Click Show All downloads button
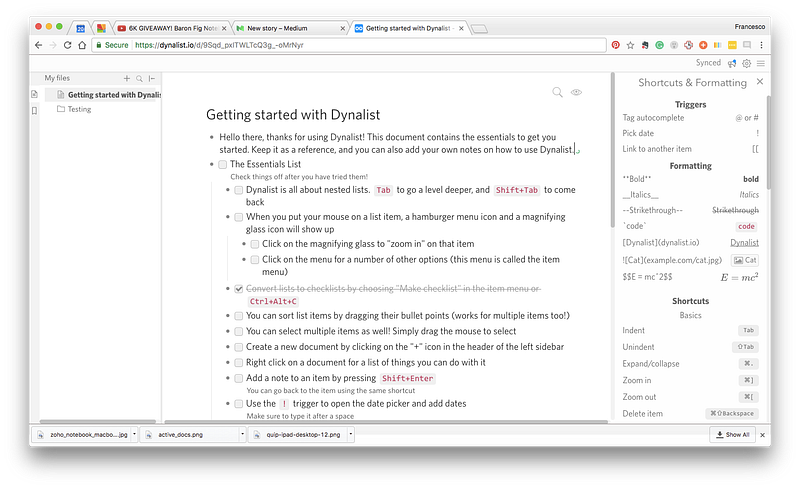 point(733,434)
